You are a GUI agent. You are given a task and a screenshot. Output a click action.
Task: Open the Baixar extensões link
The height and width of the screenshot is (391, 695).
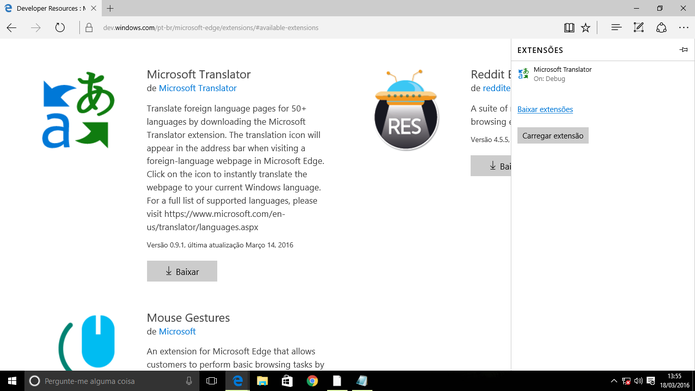[x=545, y=109]
